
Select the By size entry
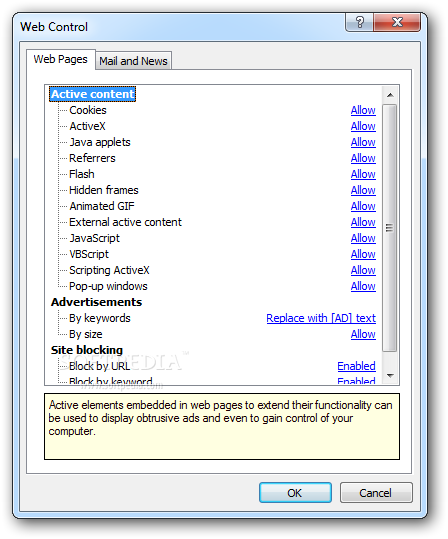pyautogui.click(x=86, y=334)
